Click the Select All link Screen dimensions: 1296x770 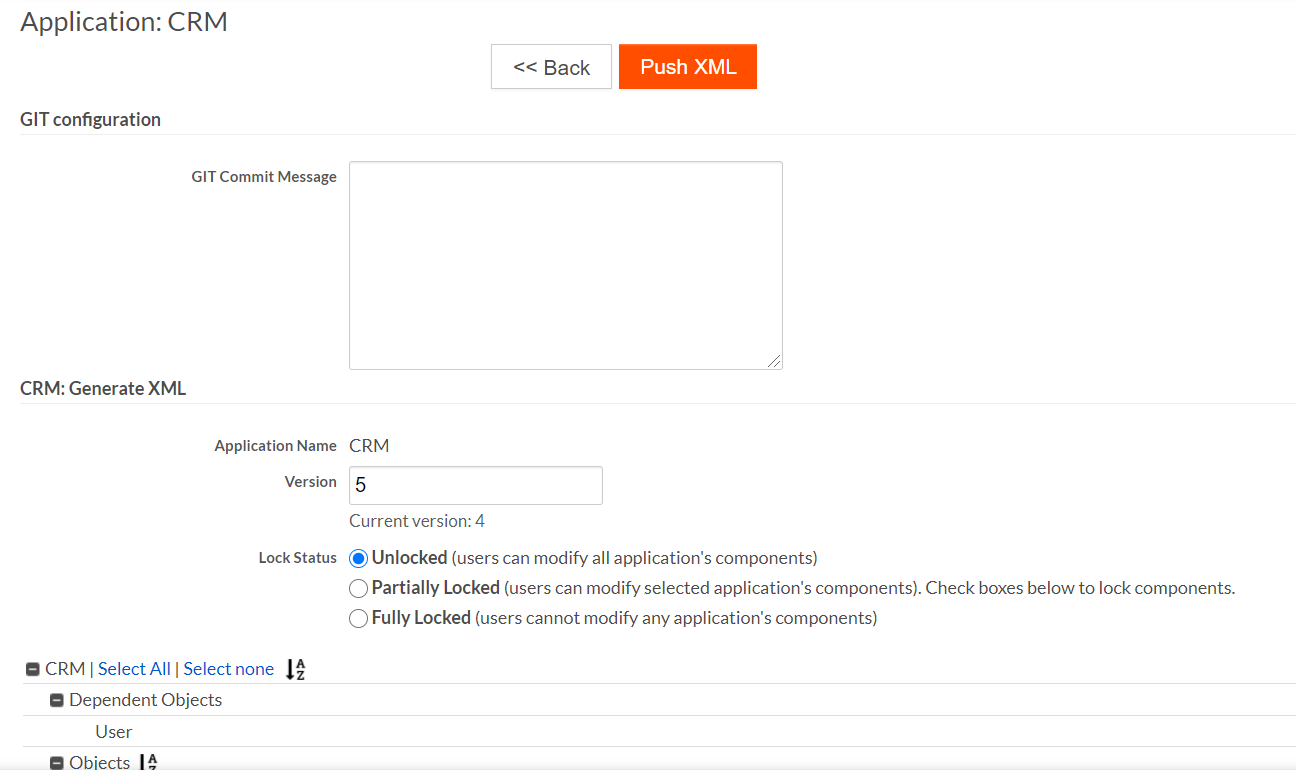tap(134, 669)
